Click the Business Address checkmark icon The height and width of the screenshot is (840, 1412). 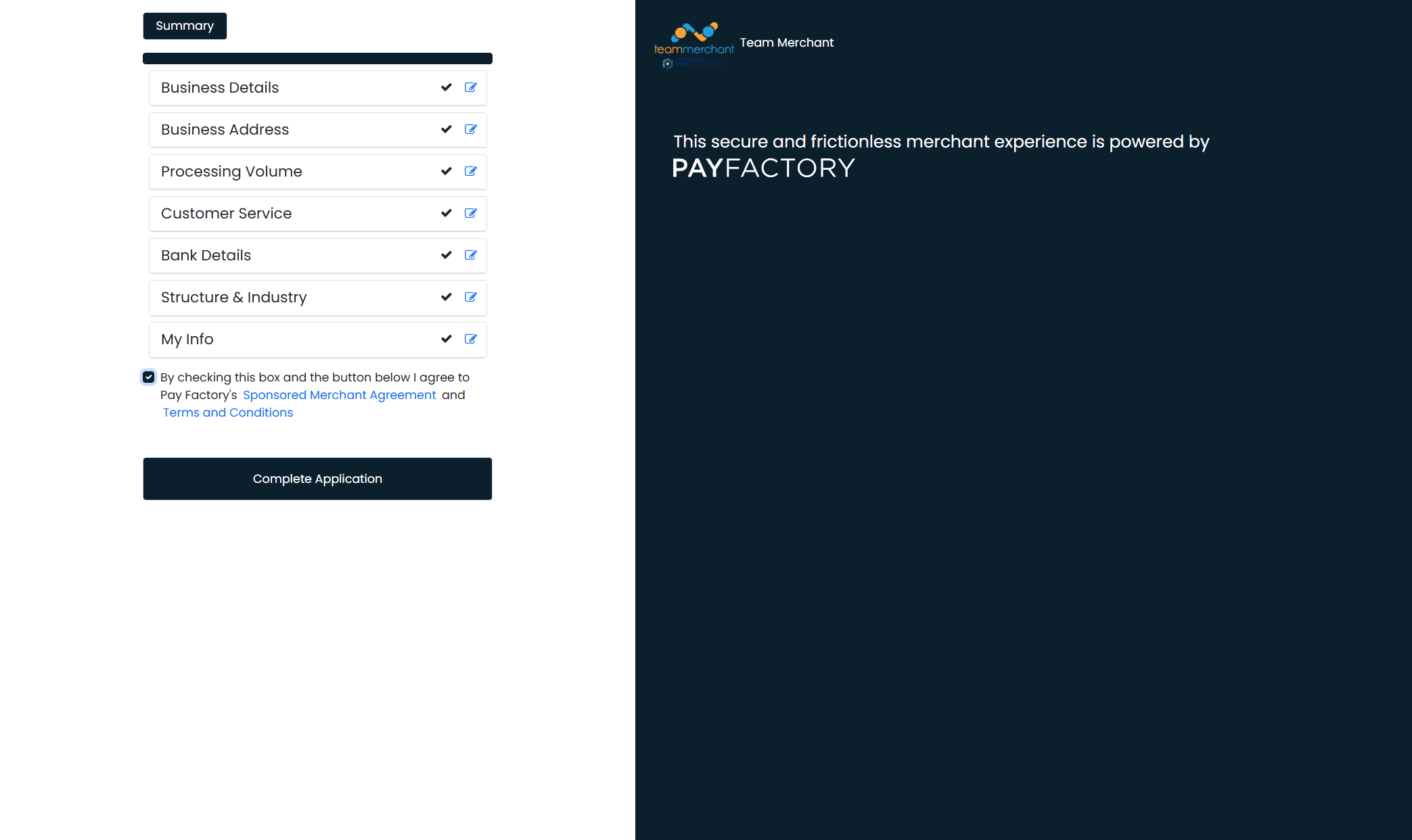coord(447,129)
